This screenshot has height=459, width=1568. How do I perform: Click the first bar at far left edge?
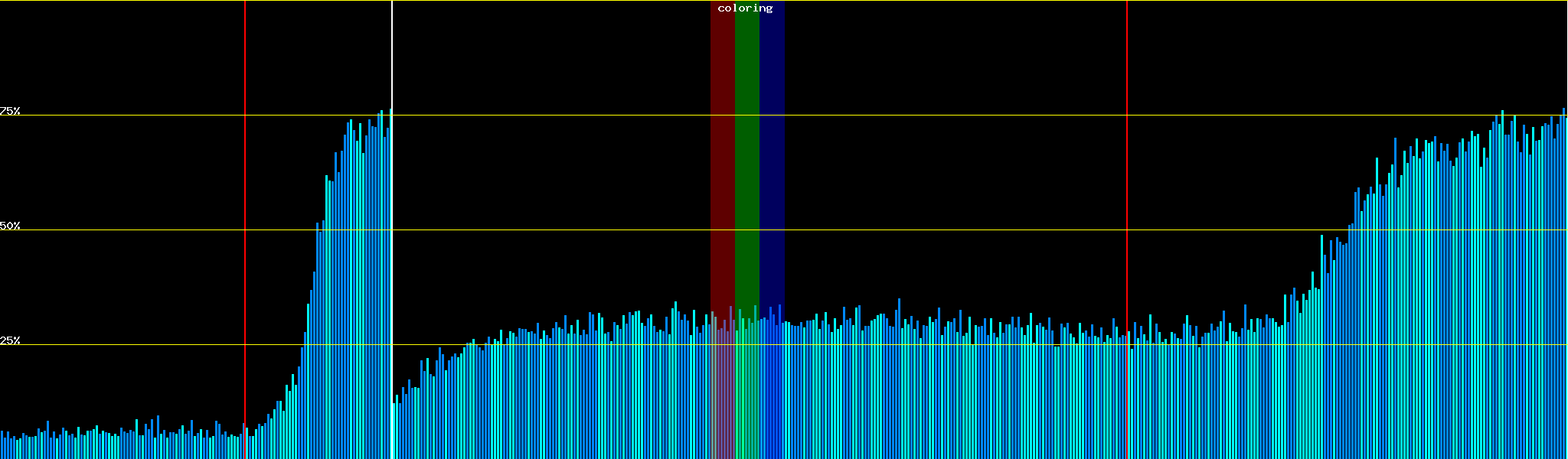pyautogui.click(x=2, y=445)
